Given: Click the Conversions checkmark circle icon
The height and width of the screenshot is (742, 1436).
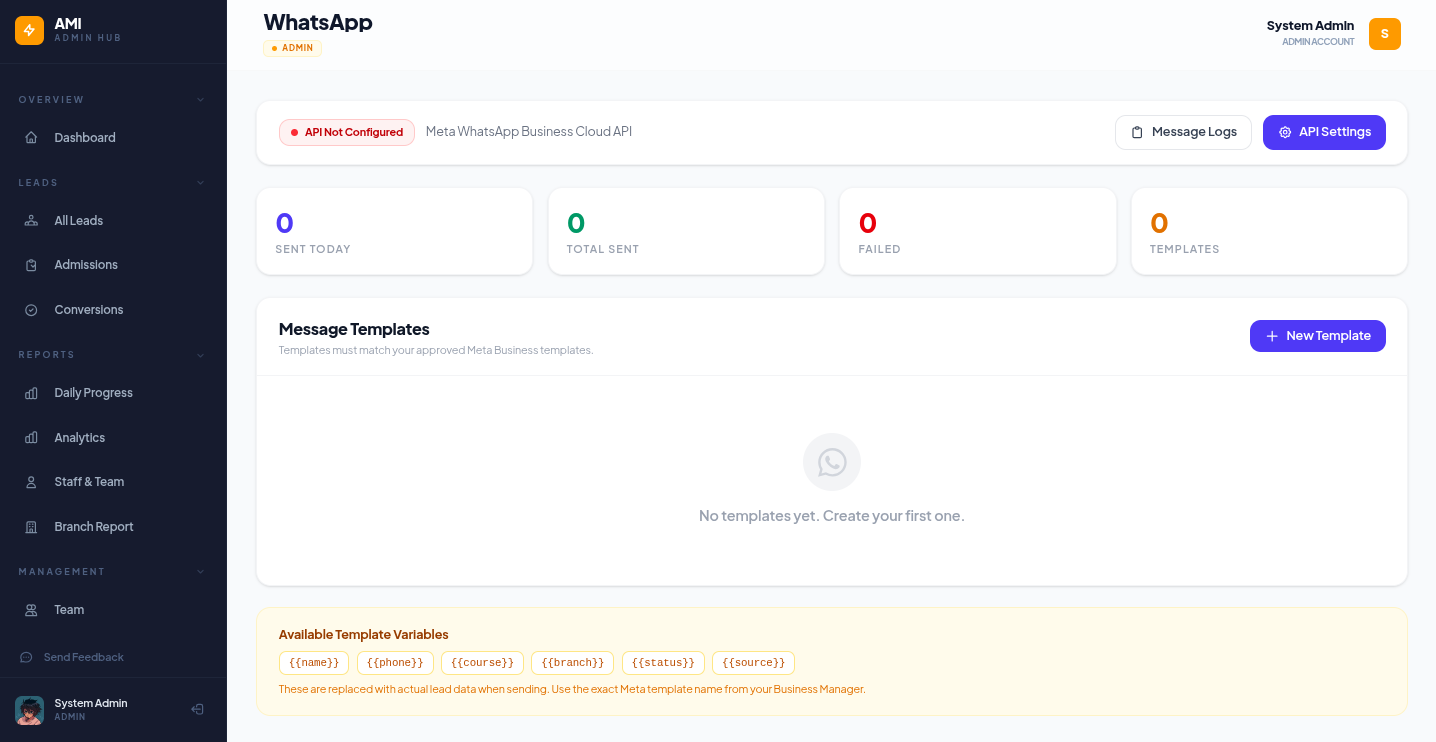Looking at the screenshot, I should click(31, 310).
